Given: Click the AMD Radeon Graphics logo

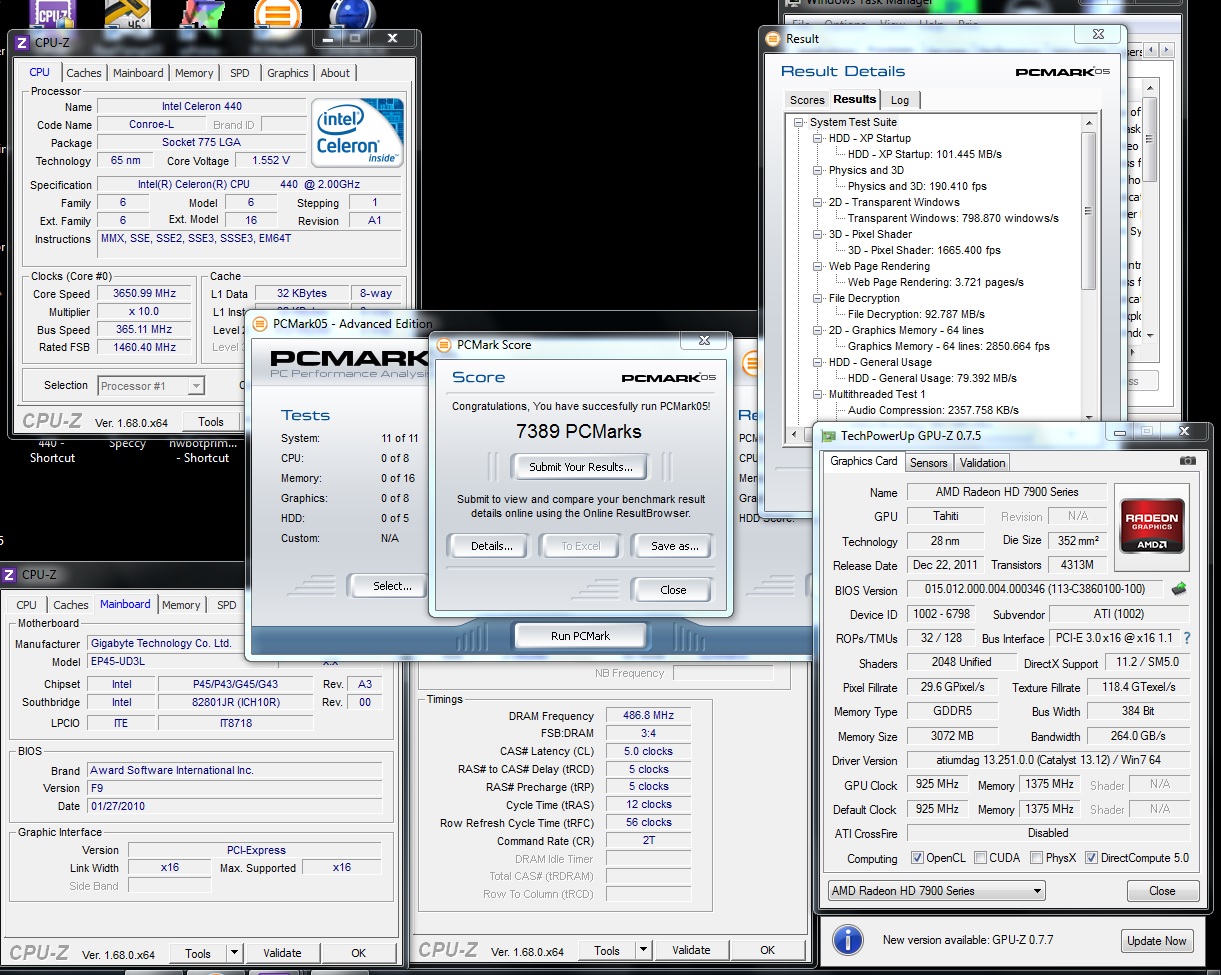Looking at the screenshot, I should [1152, 525].
